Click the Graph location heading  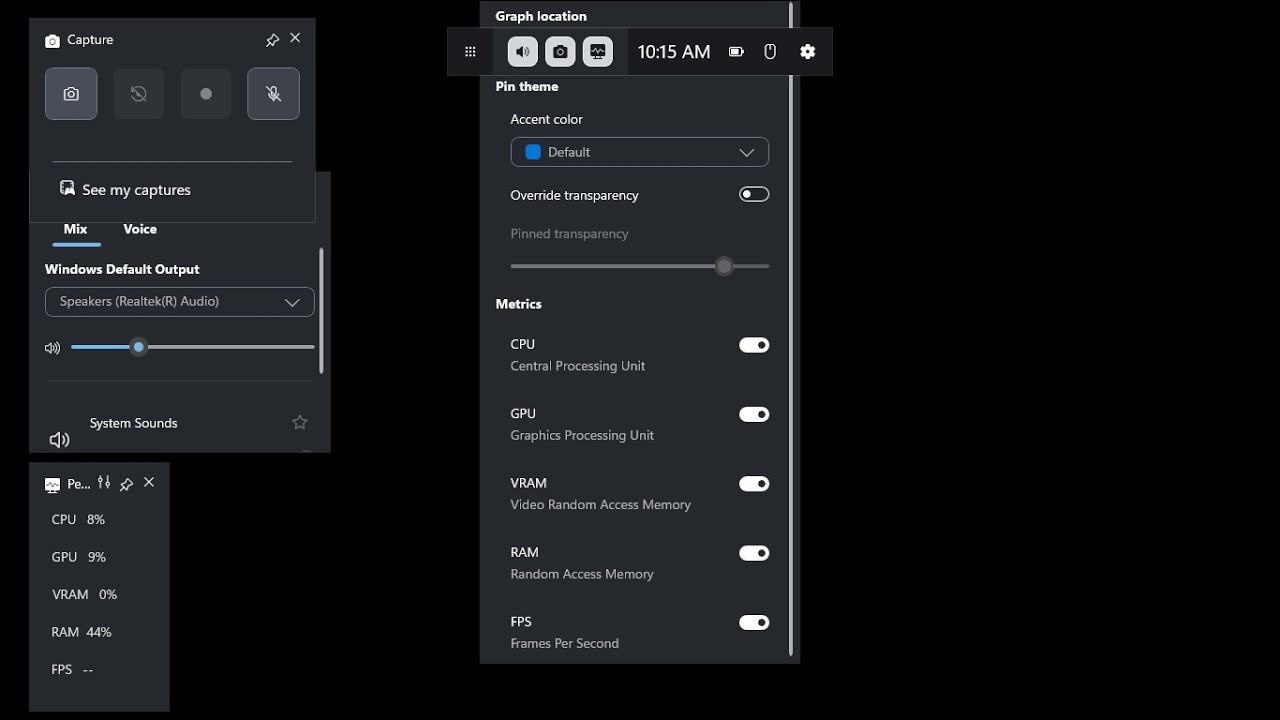[x=541, y=16]
